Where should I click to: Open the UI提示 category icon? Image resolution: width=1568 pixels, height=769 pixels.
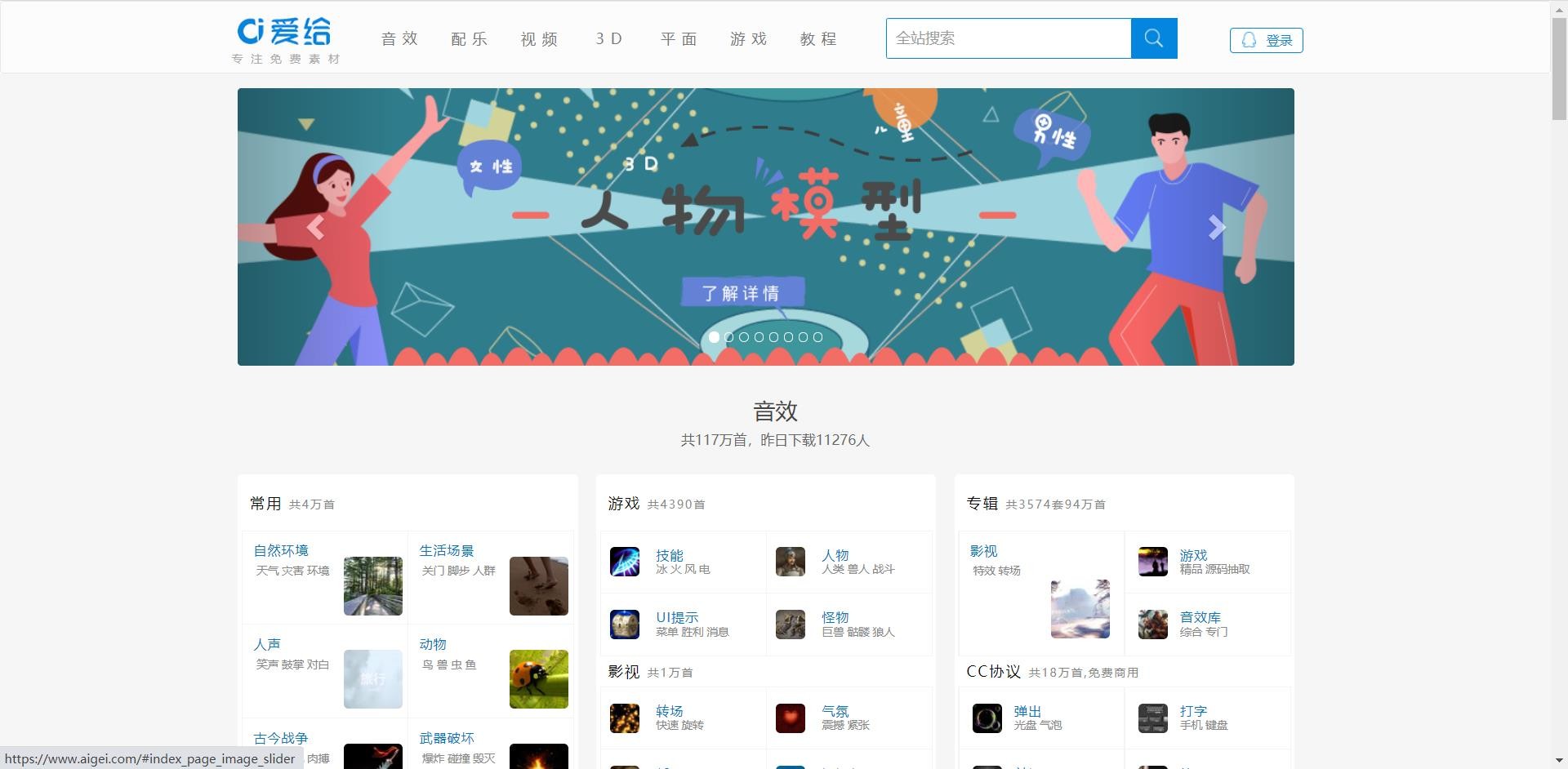point(625,625)
